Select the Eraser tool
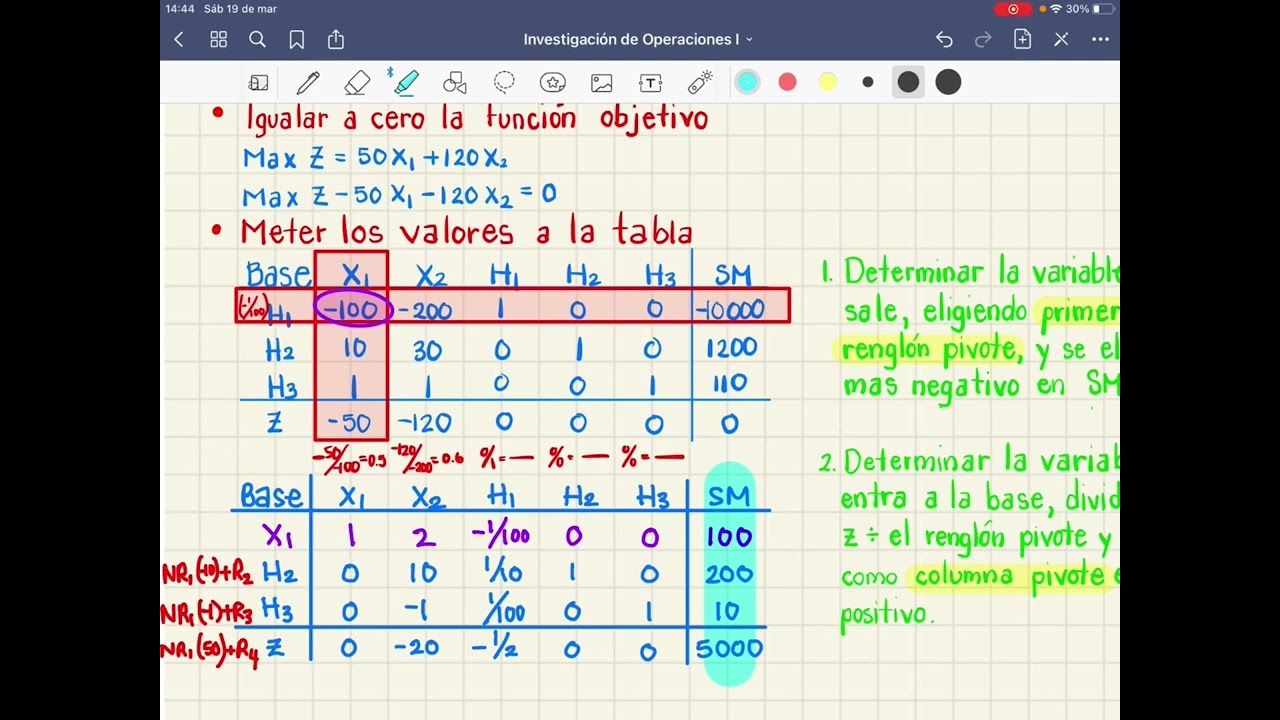Screen dimensions: 1280x720 [357, 83]
